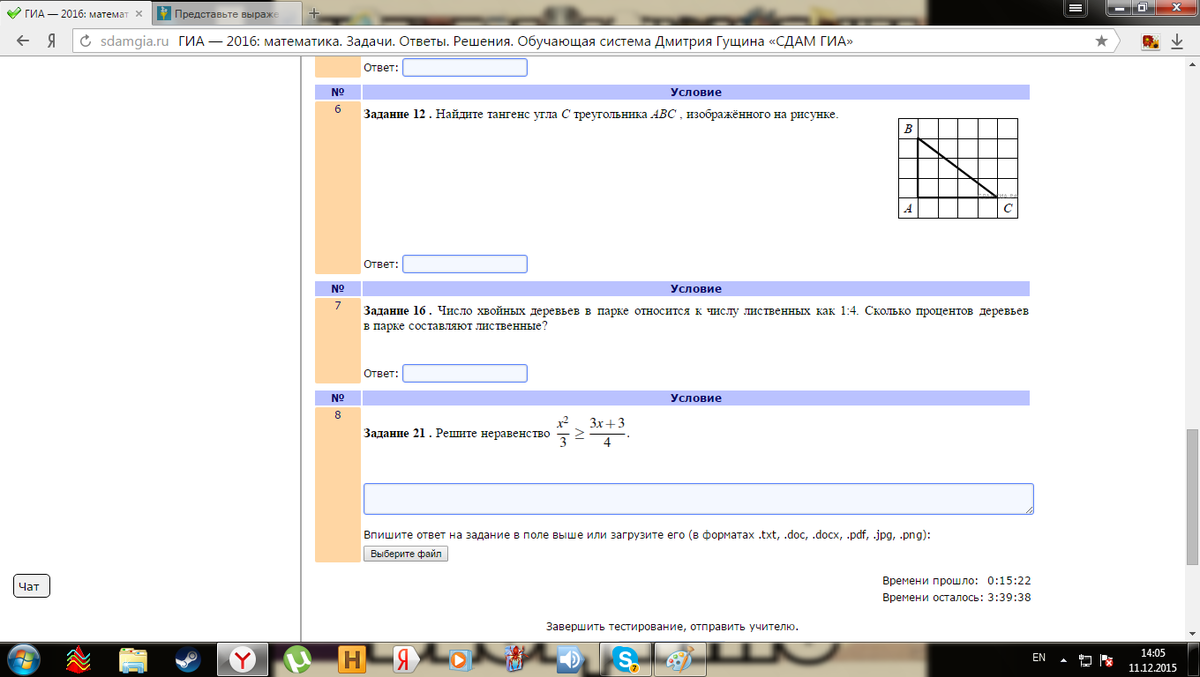Open the Чат button
This screenshot has height=677, width=1200.
click(31, 586)
